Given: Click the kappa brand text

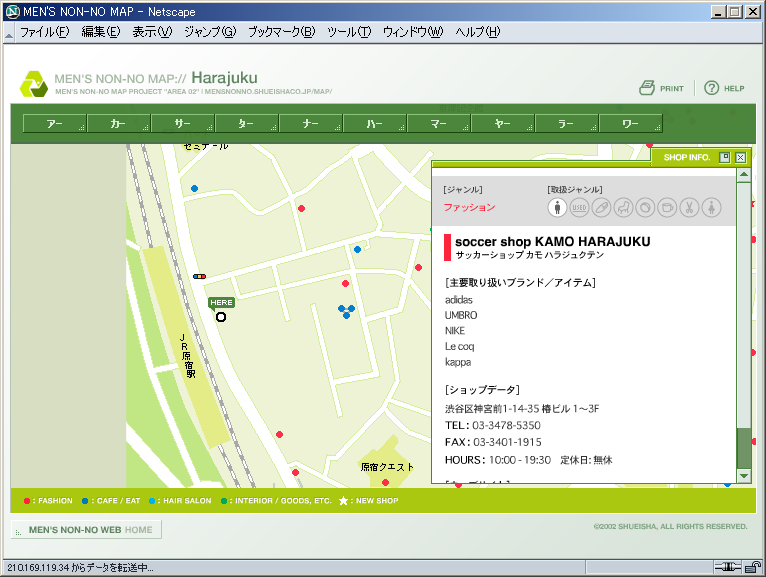Looking at the screenshot, I should click(458, 363).
